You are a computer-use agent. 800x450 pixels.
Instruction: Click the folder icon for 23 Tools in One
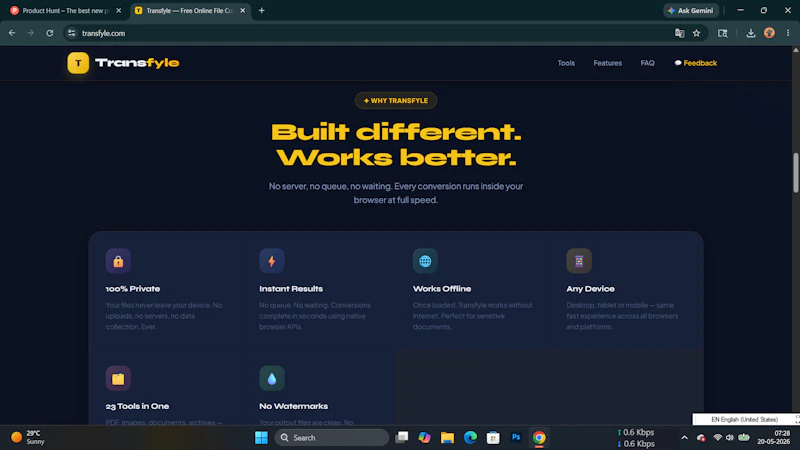(118, 378)
